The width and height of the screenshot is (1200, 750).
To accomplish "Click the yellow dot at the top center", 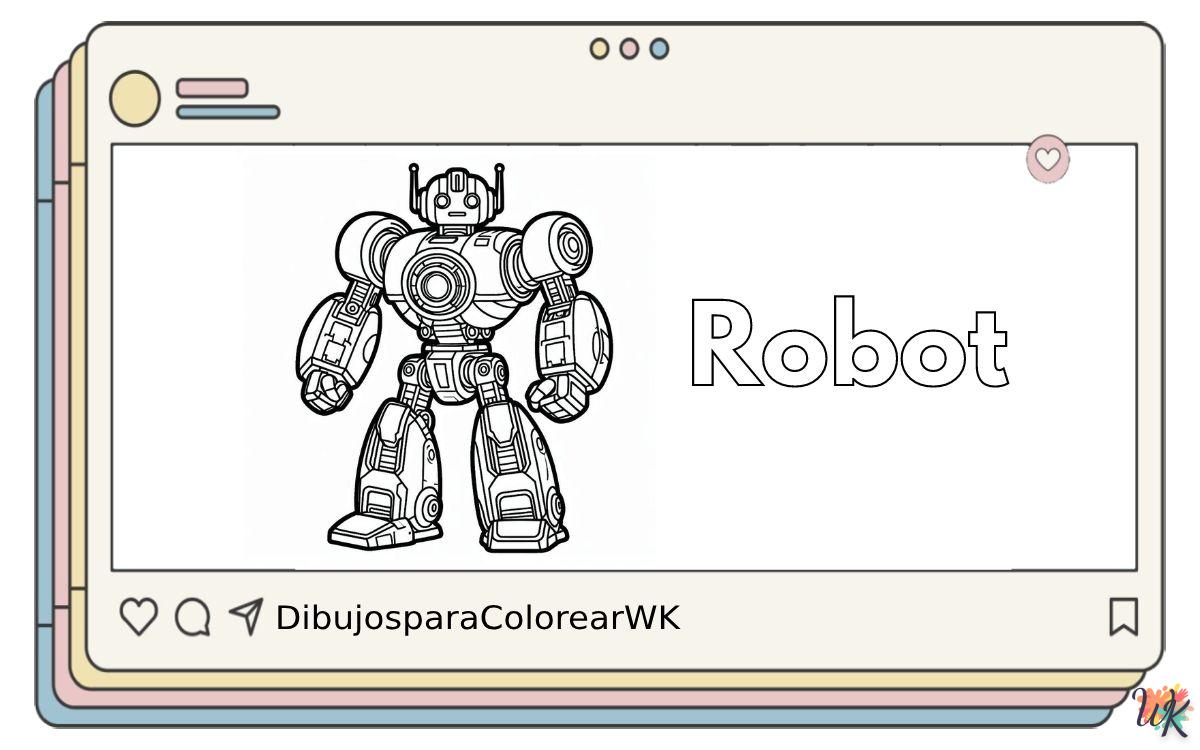I will click(599, 48).
